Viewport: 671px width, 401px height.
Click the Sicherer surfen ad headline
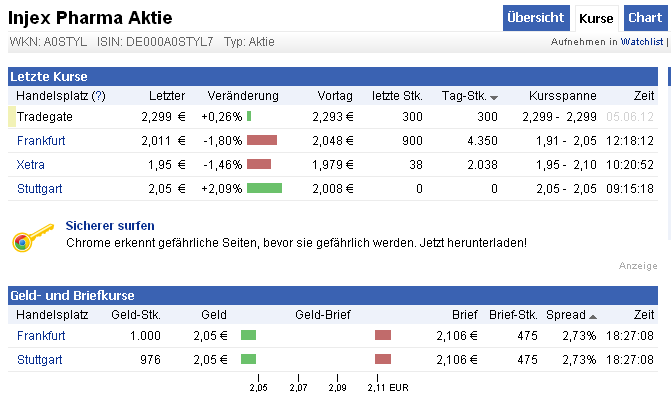(109, 226)
